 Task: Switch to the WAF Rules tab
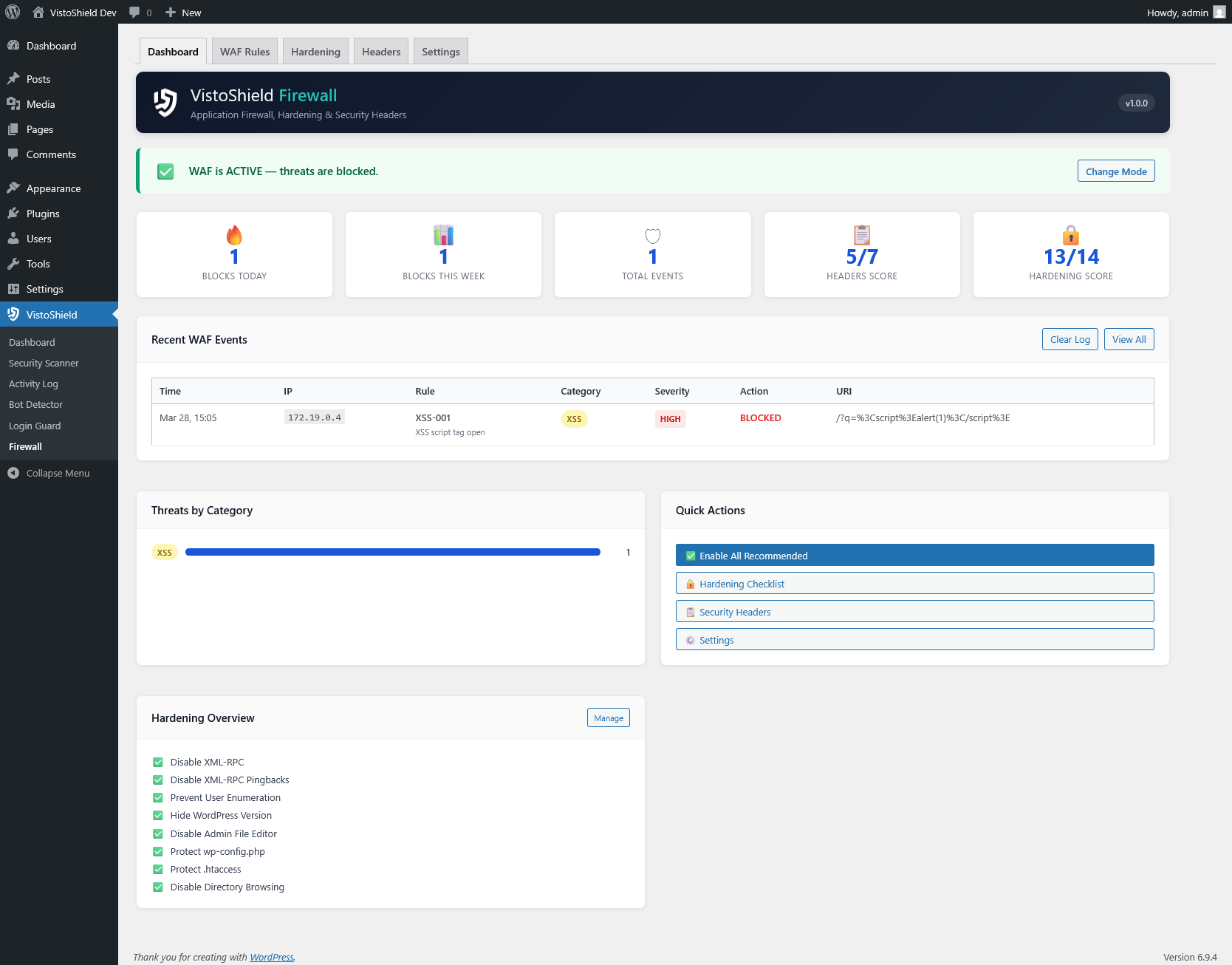(244, 51)
